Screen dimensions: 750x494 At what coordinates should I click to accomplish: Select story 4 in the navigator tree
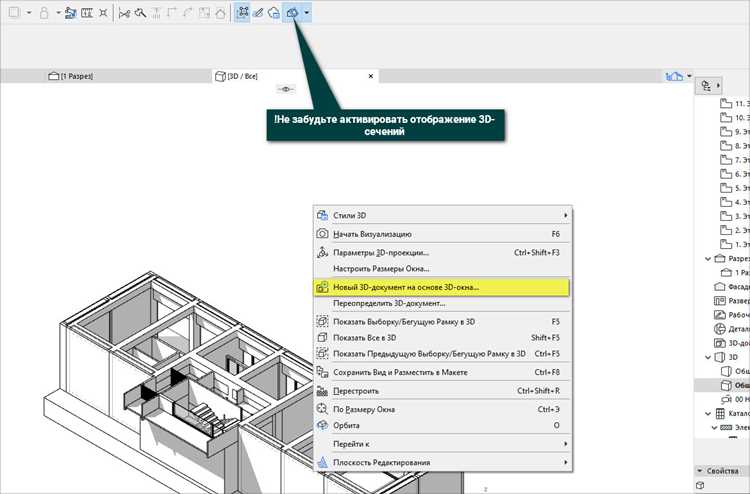[735, 202]
